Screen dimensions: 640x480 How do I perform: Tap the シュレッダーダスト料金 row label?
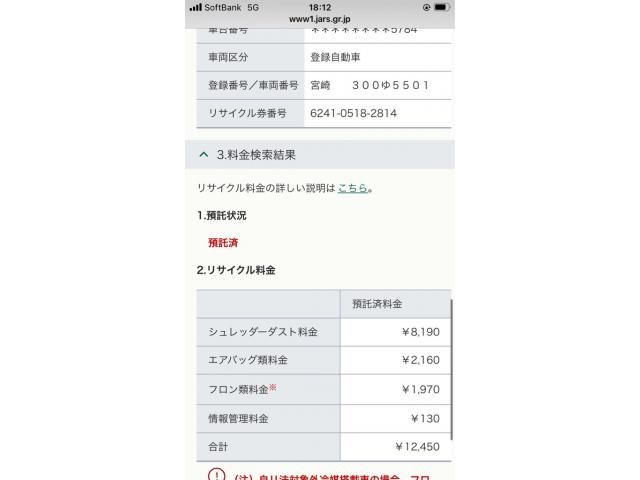[263, 332]
